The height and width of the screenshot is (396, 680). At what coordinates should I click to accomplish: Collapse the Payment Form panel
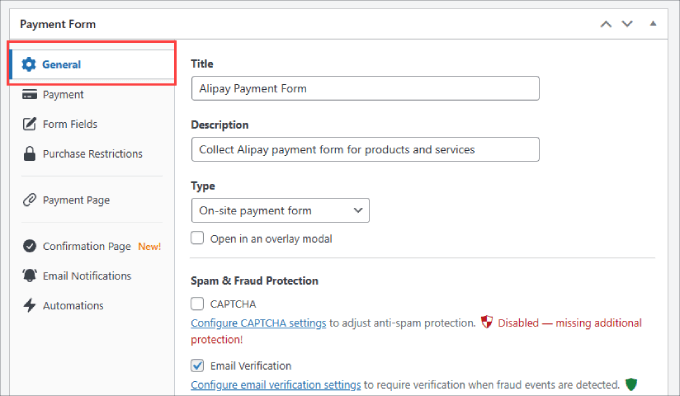(x=653, y=23)
